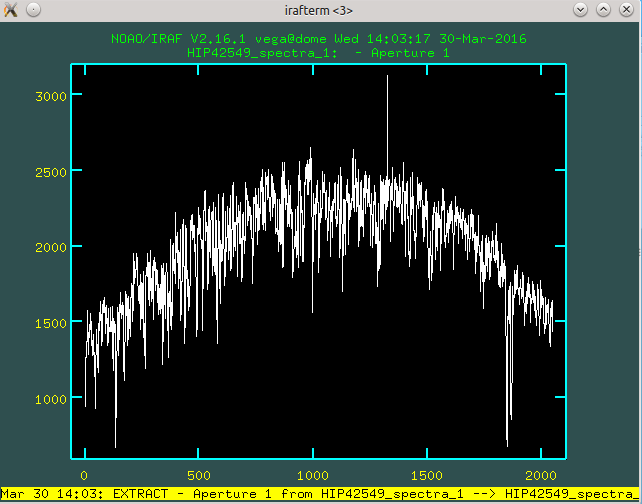The image size is (642, 504).
Task: Open the X window menu icon
Action: coord(11,9)
